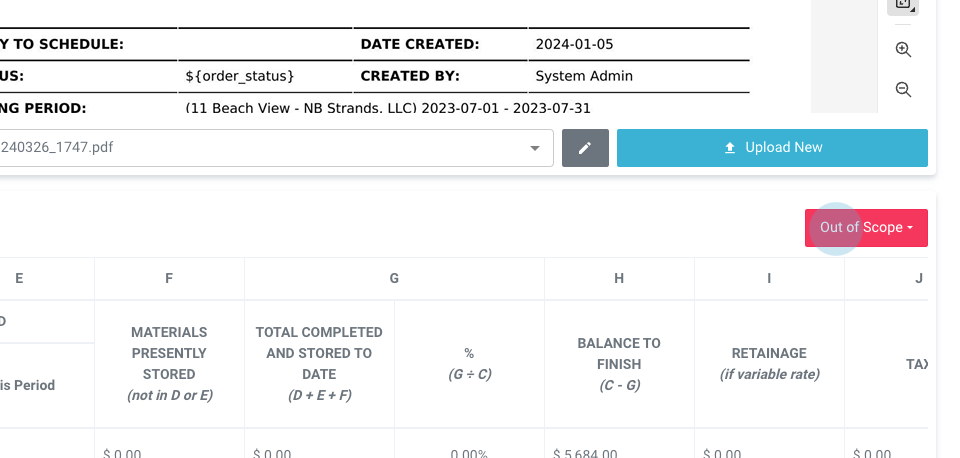Click the pencil edit button
Screen dimensions: 960x458
click(585, 148)
